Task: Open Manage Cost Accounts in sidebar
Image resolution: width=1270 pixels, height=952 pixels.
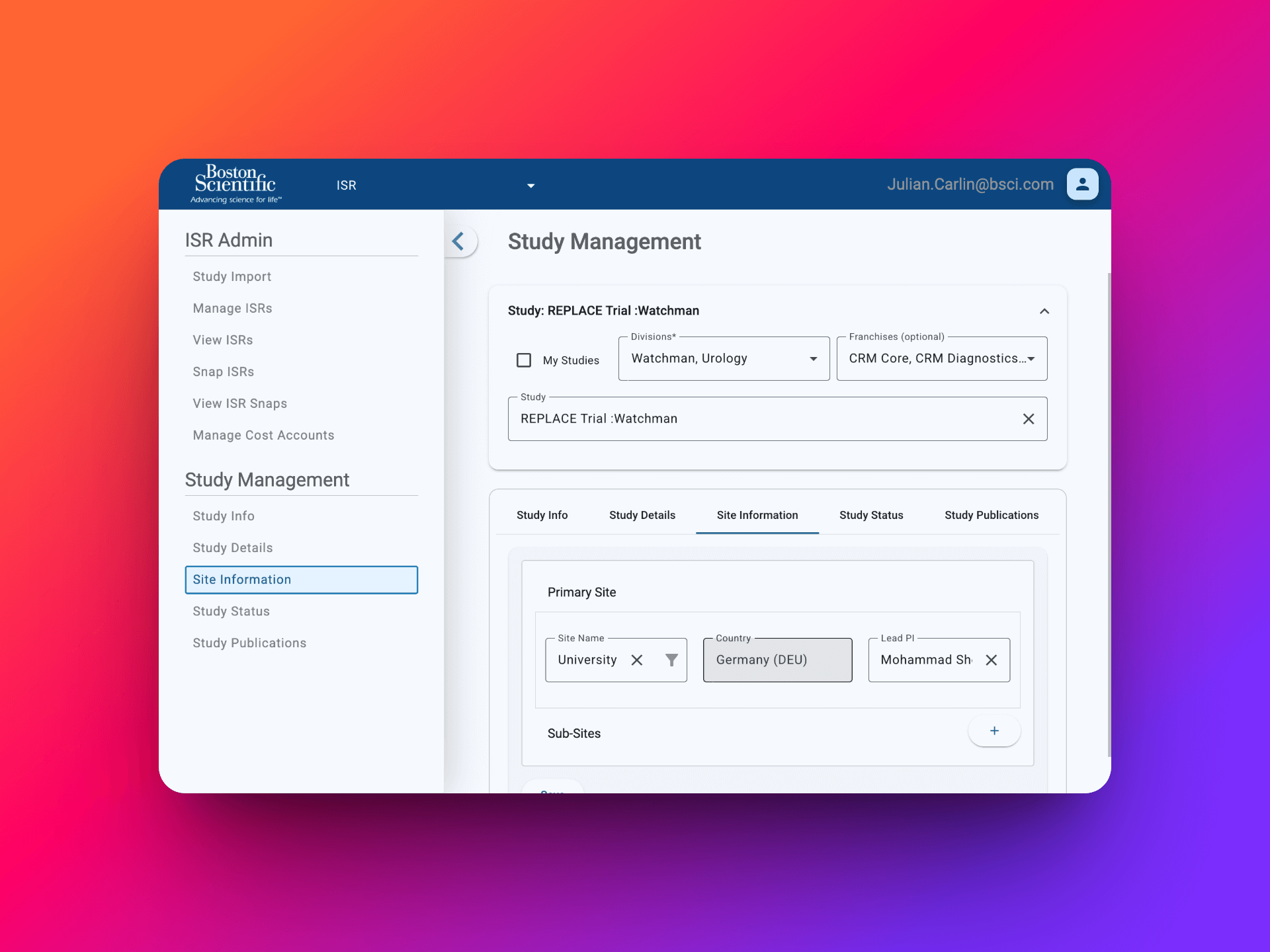Action: (263, 435)
